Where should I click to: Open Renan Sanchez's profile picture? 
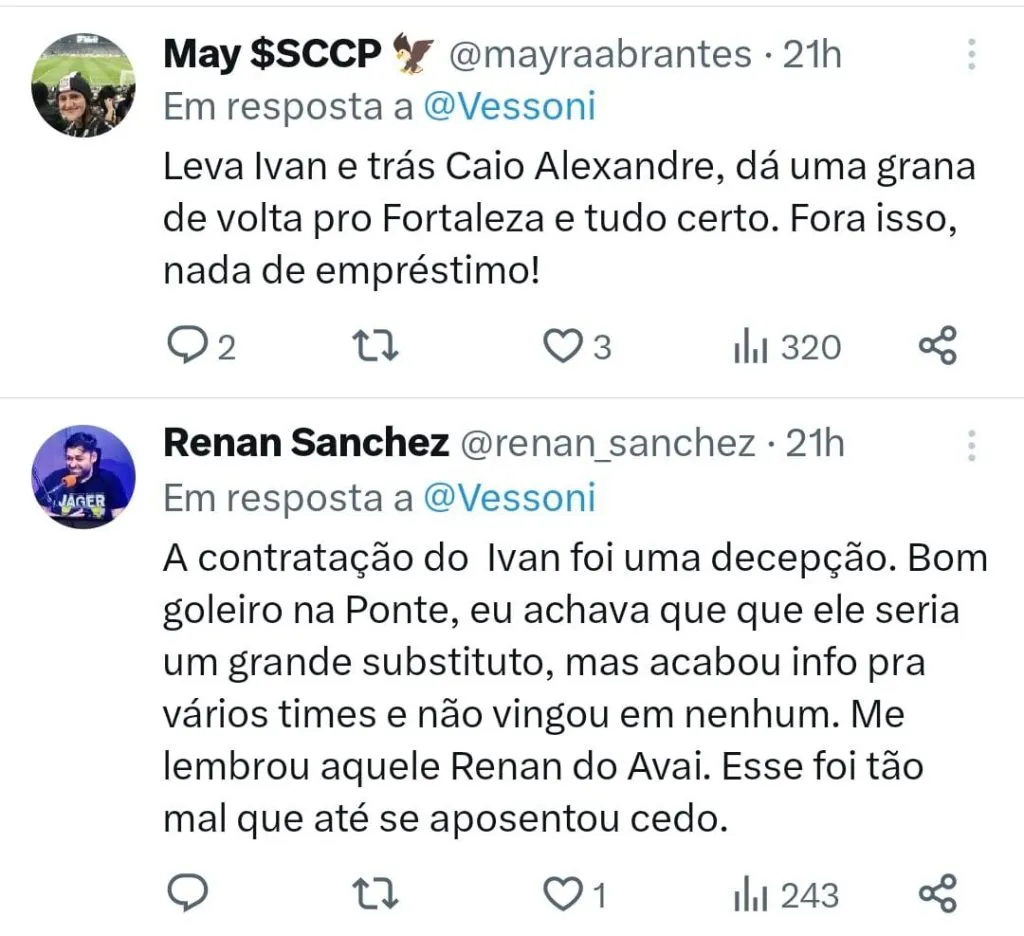click(x=83, y=476)
